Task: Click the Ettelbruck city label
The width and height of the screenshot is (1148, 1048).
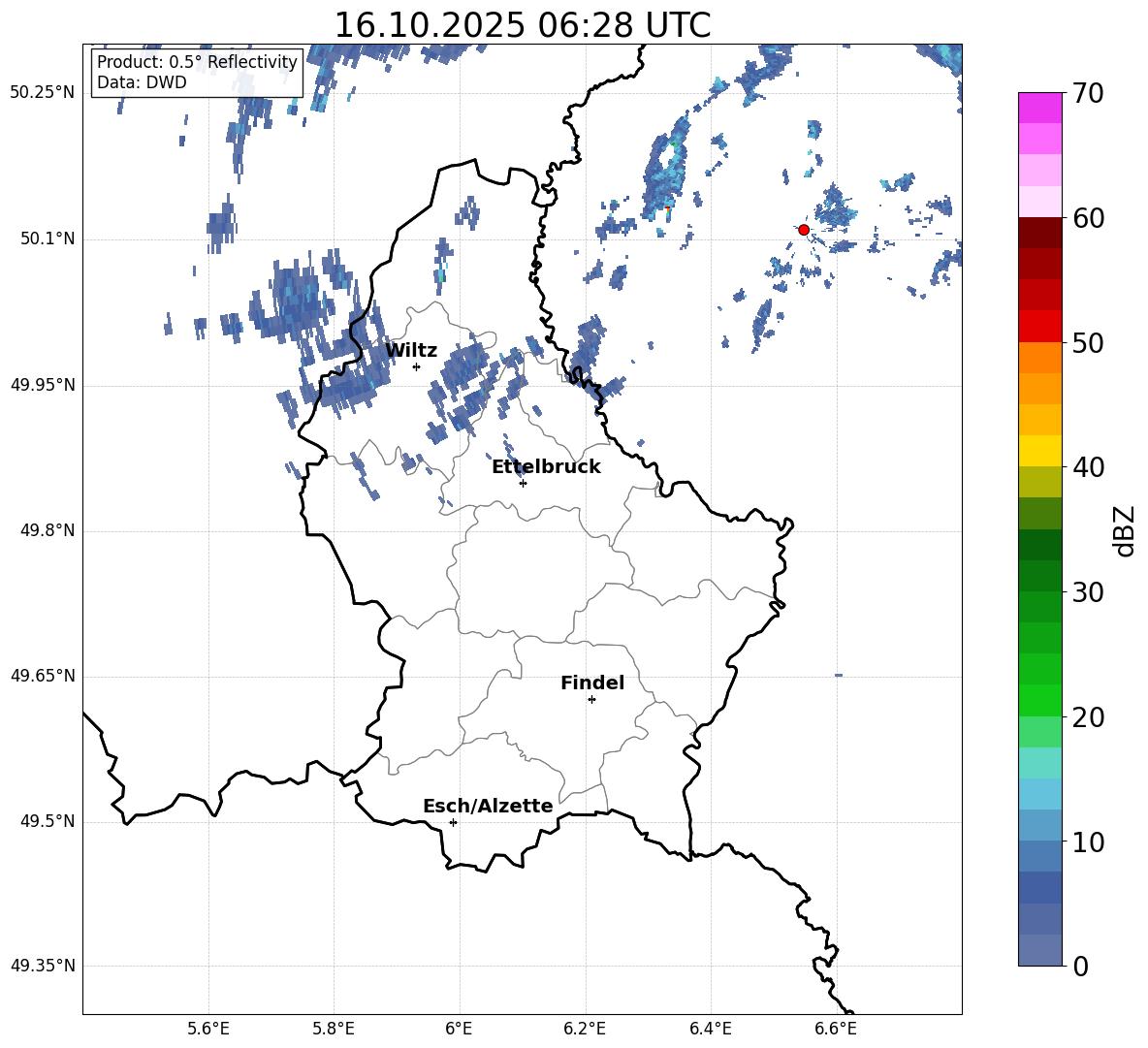Action: click(x=546, y=467)
